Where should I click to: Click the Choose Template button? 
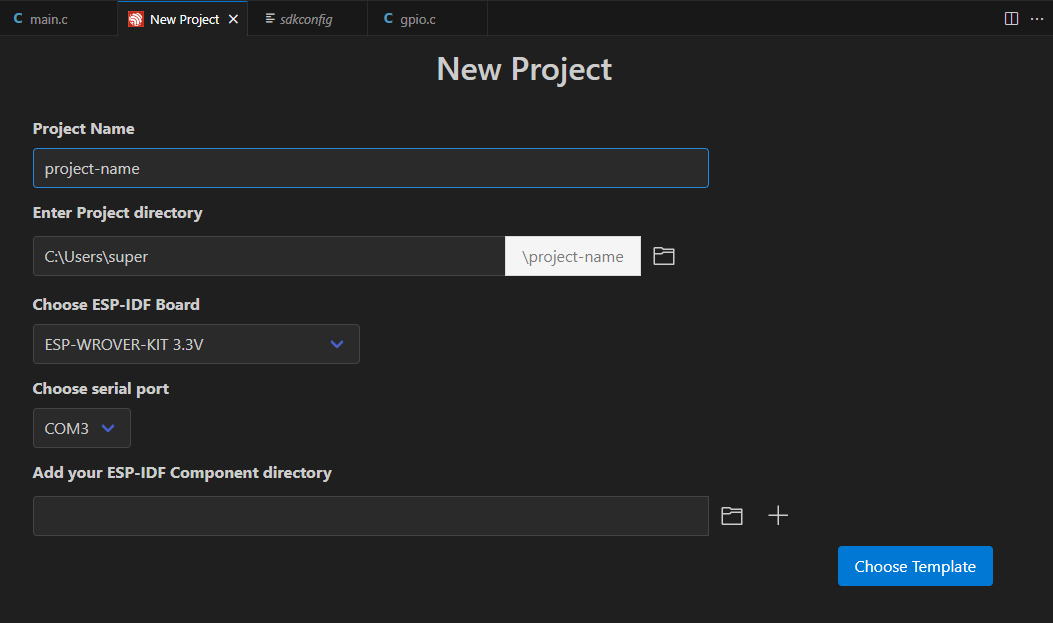(x=915, y=566)
